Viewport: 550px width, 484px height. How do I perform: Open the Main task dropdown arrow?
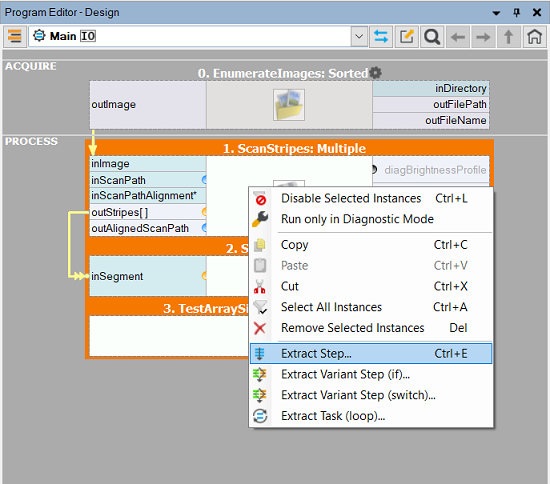coord(359,36)
